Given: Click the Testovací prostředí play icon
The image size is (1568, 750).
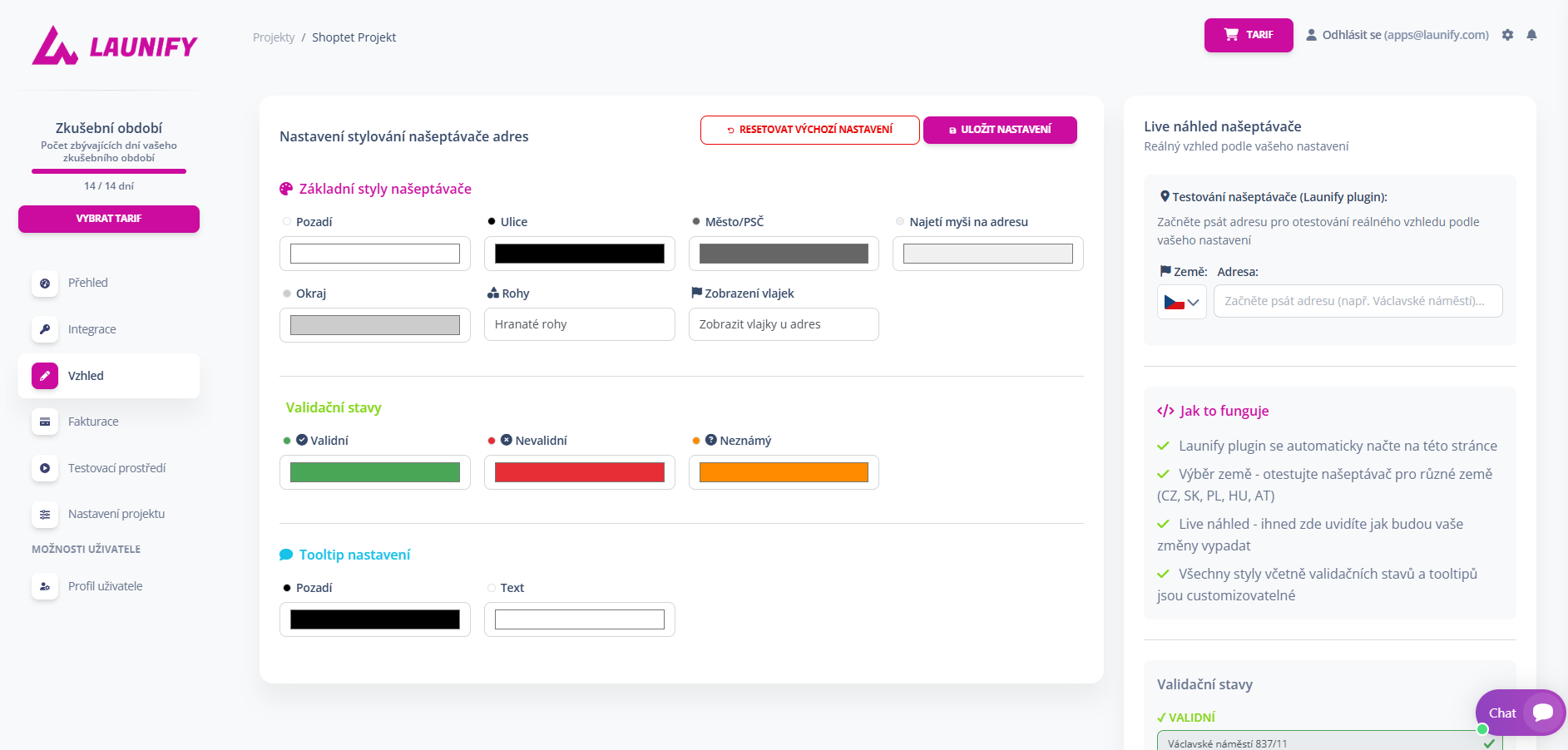Looking at the screenshot, I should point(45,468).
